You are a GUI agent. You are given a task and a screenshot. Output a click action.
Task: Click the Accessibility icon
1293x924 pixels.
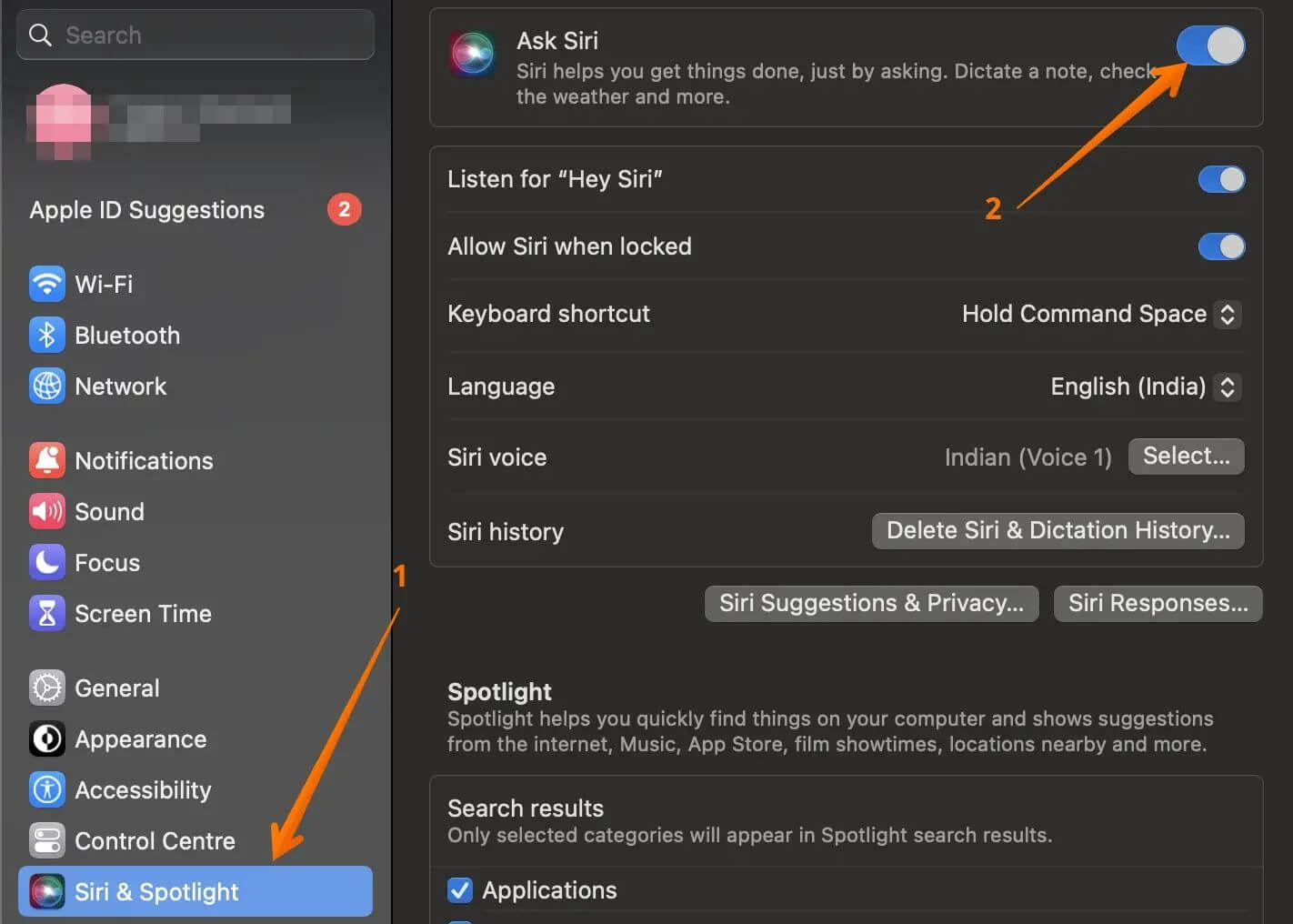tap(47, 789)
